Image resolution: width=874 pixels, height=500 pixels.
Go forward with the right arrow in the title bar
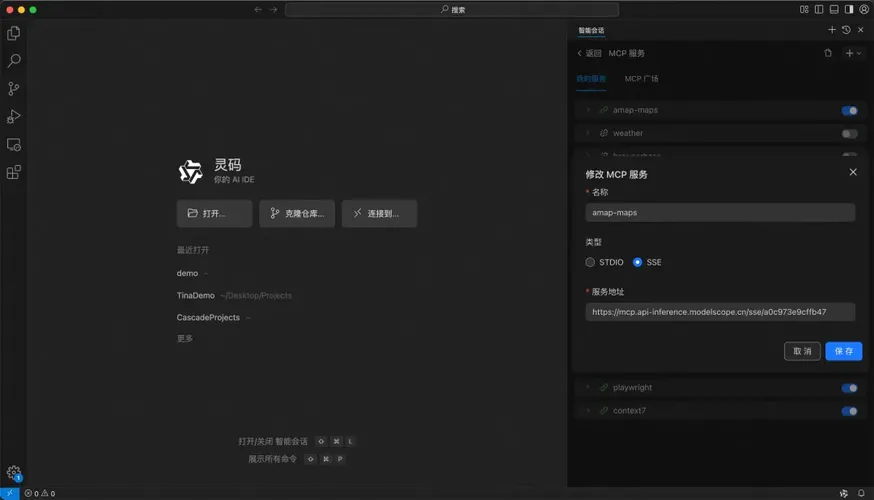pyautogui.click(x=273, y=9)
